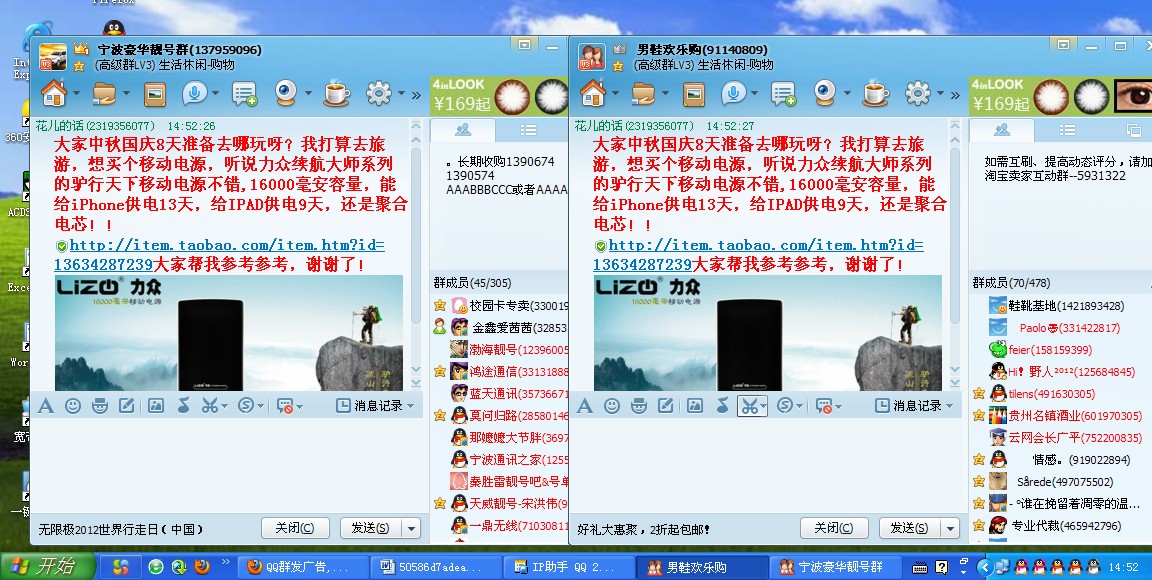Open group album in 男鞋欢乐购 window
1152x580 pixels.
click(694, 93)
